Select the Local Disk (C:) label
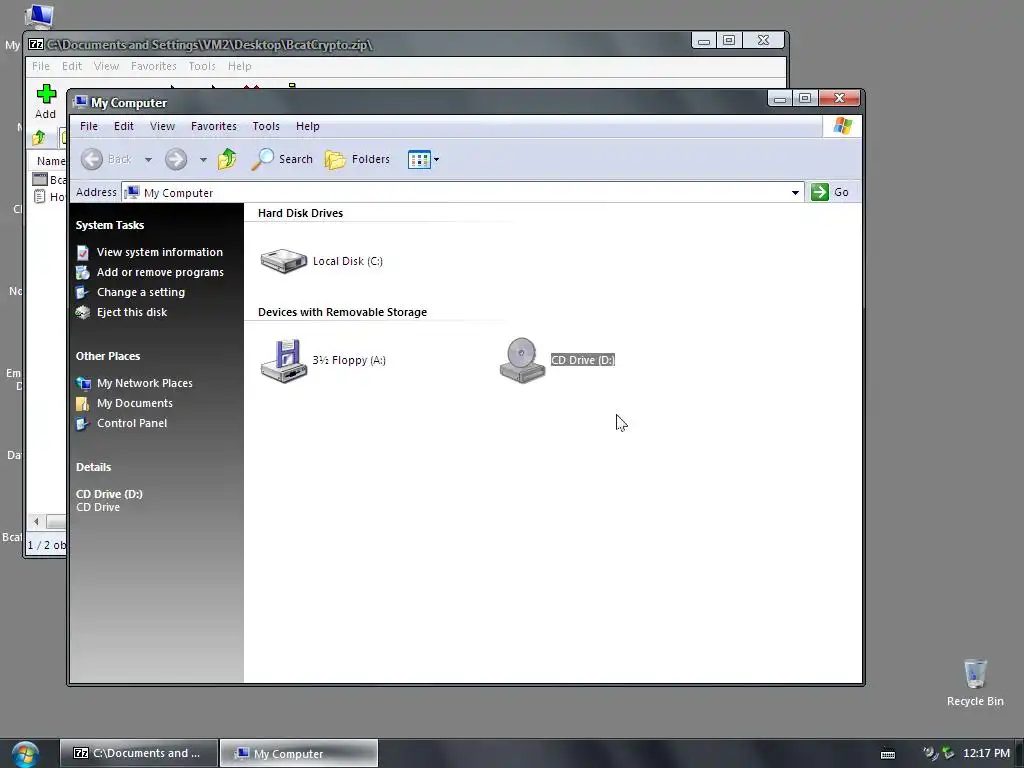This screenshot has height=768, width=1024. pos(347,261)
